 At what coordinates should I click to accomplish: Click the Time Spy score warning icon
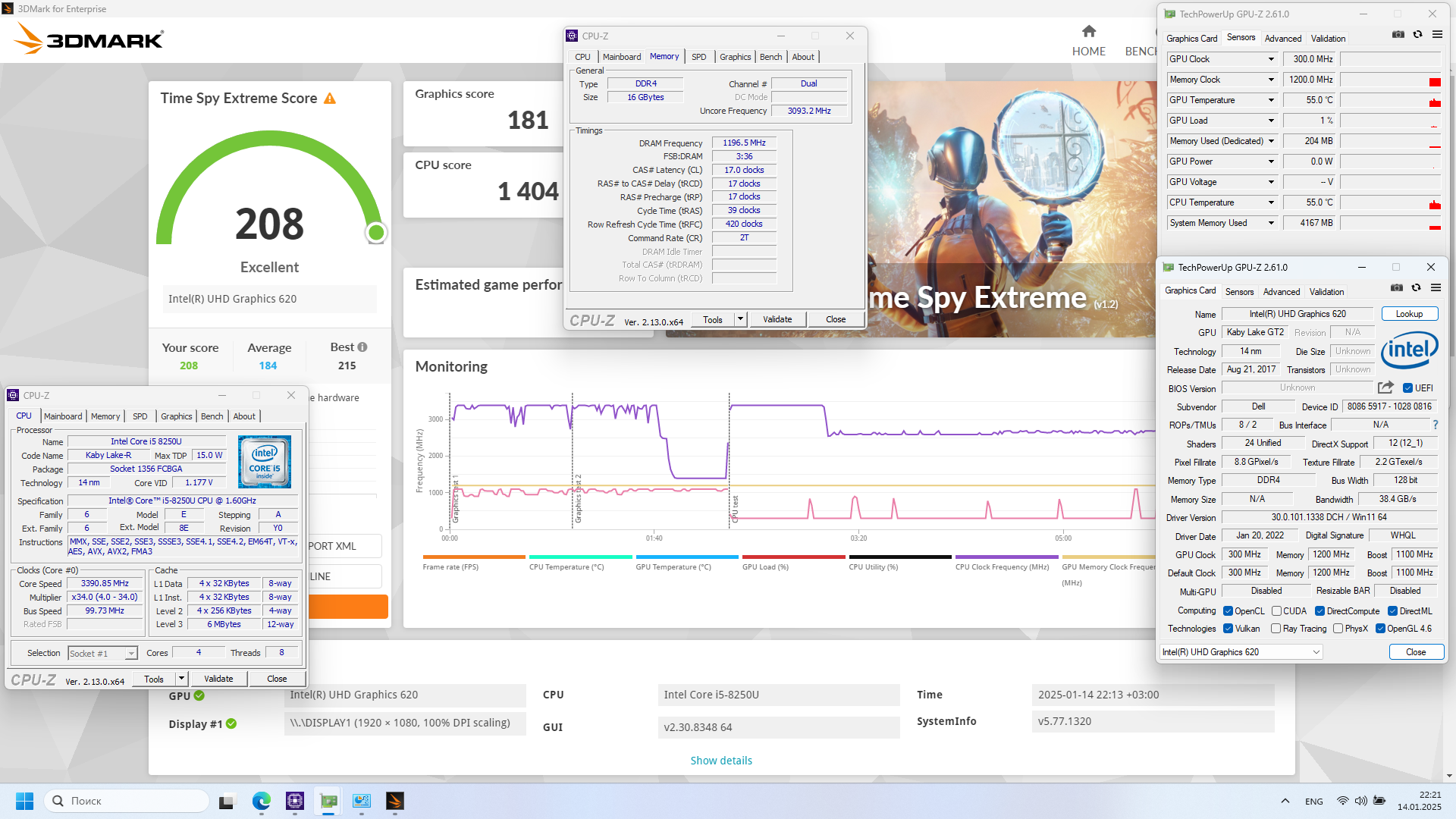330,99
